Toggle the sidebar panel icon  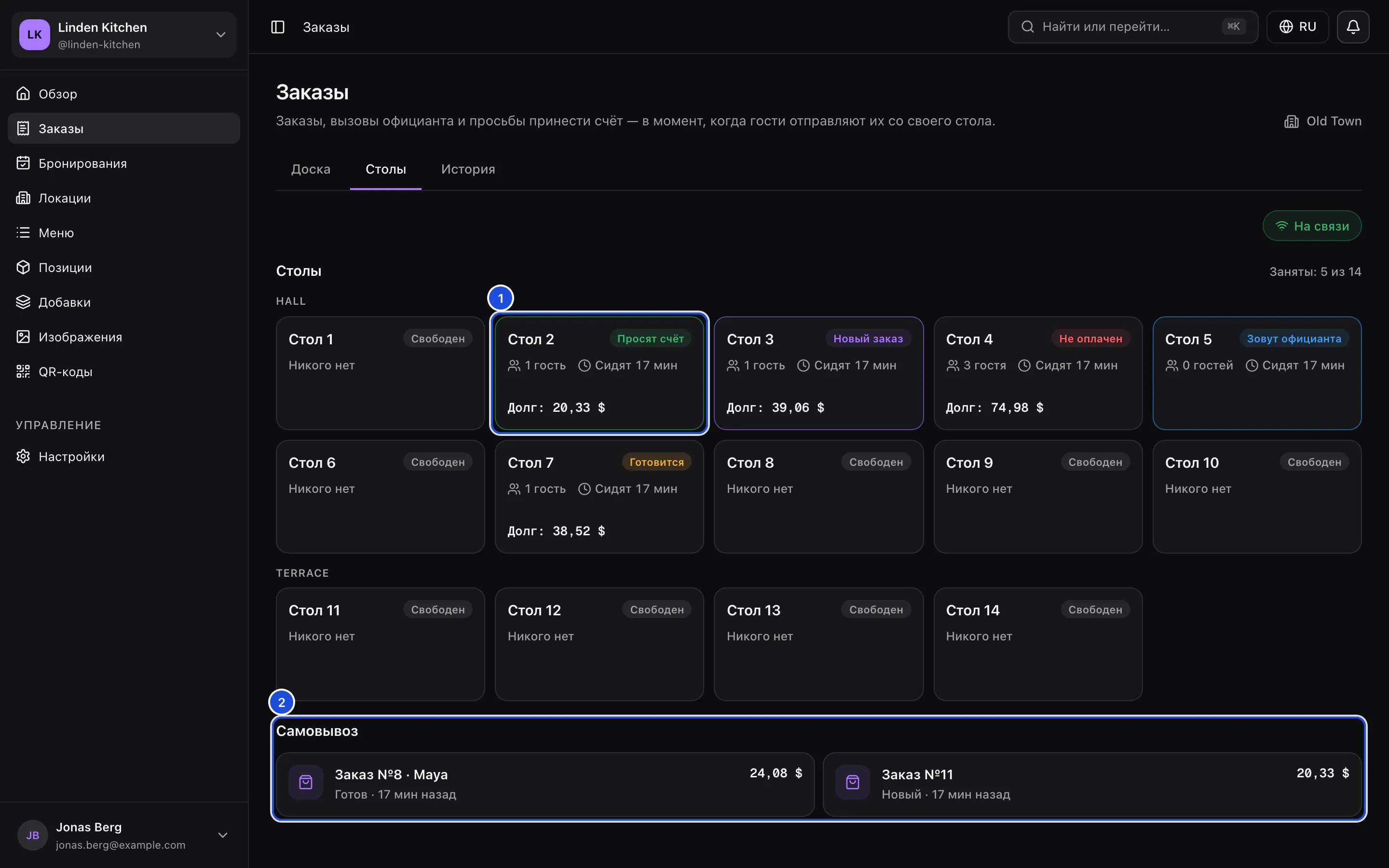point(278,27)
